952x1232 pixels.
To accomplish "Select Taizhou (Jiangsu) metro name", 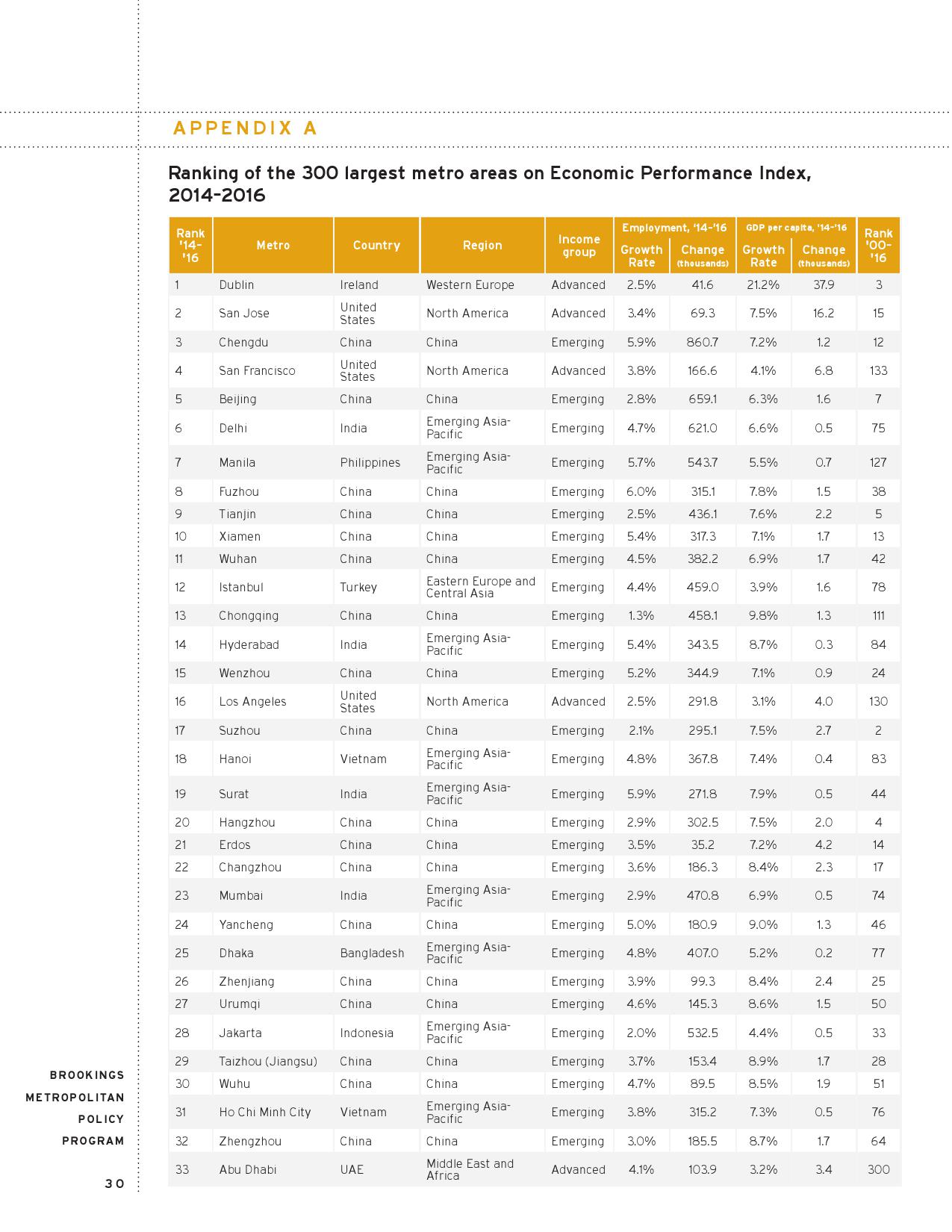I will (268, 1062).
